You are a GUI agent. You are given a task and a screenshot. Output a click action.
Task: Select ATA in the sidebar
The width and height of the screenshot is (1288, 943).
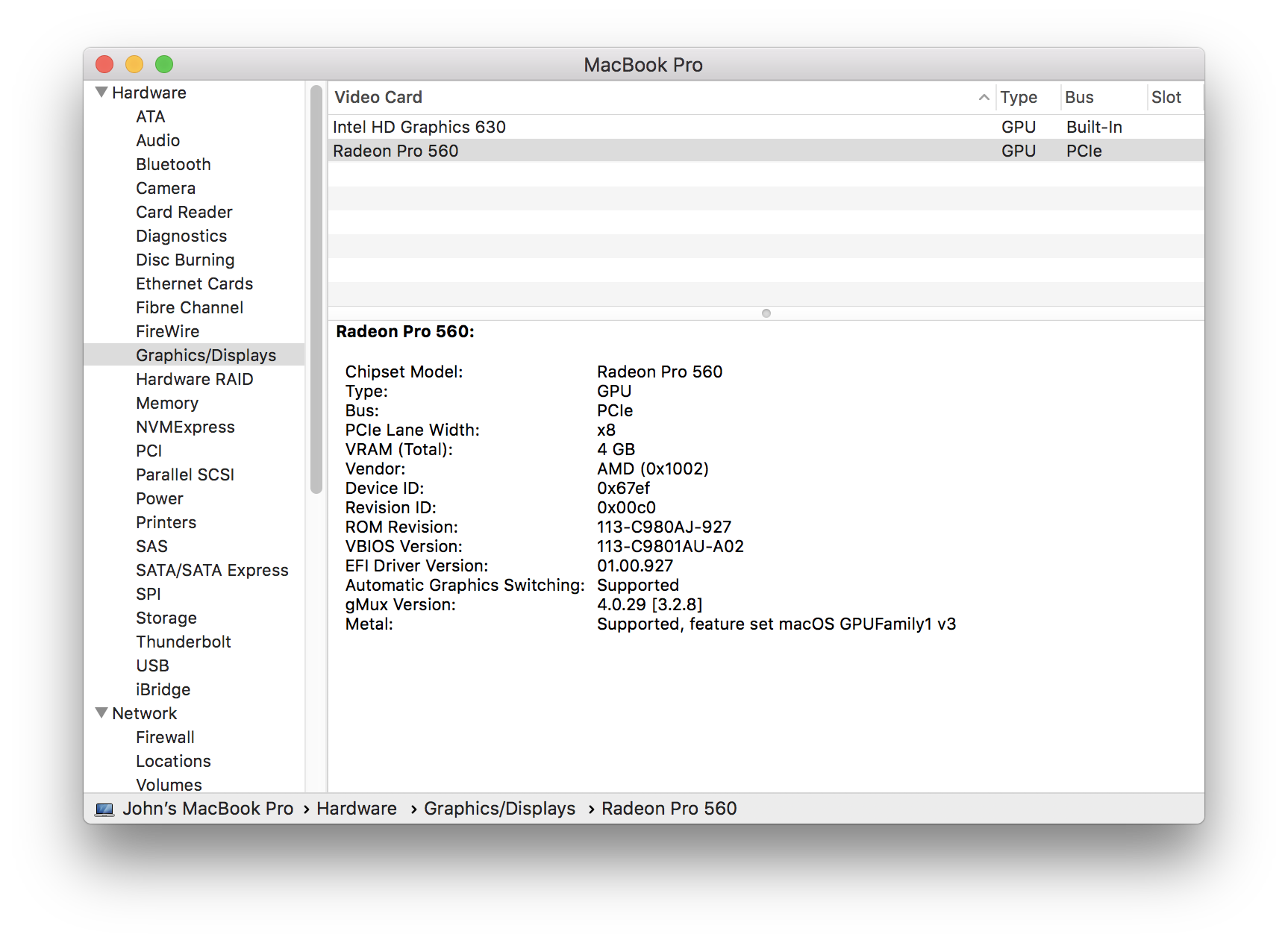click(x=151, y=116)
